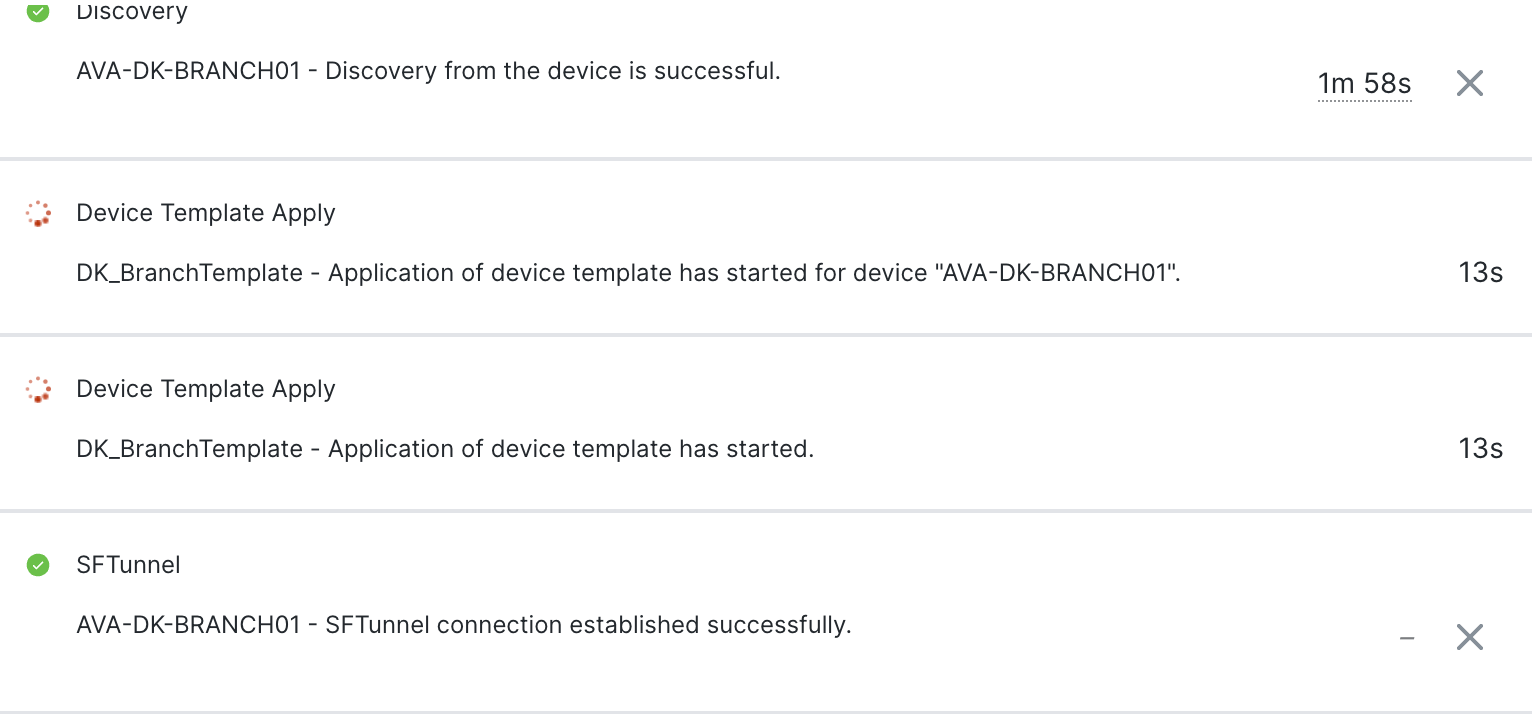Click the success badge on the SFTunnel notification

[x=37, y=565]
